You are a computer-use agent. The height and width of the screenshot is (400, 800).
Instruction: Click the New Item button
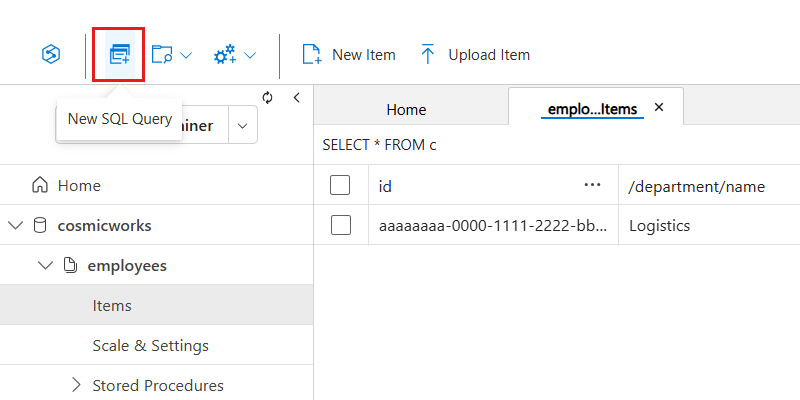[x=349, y=55]
